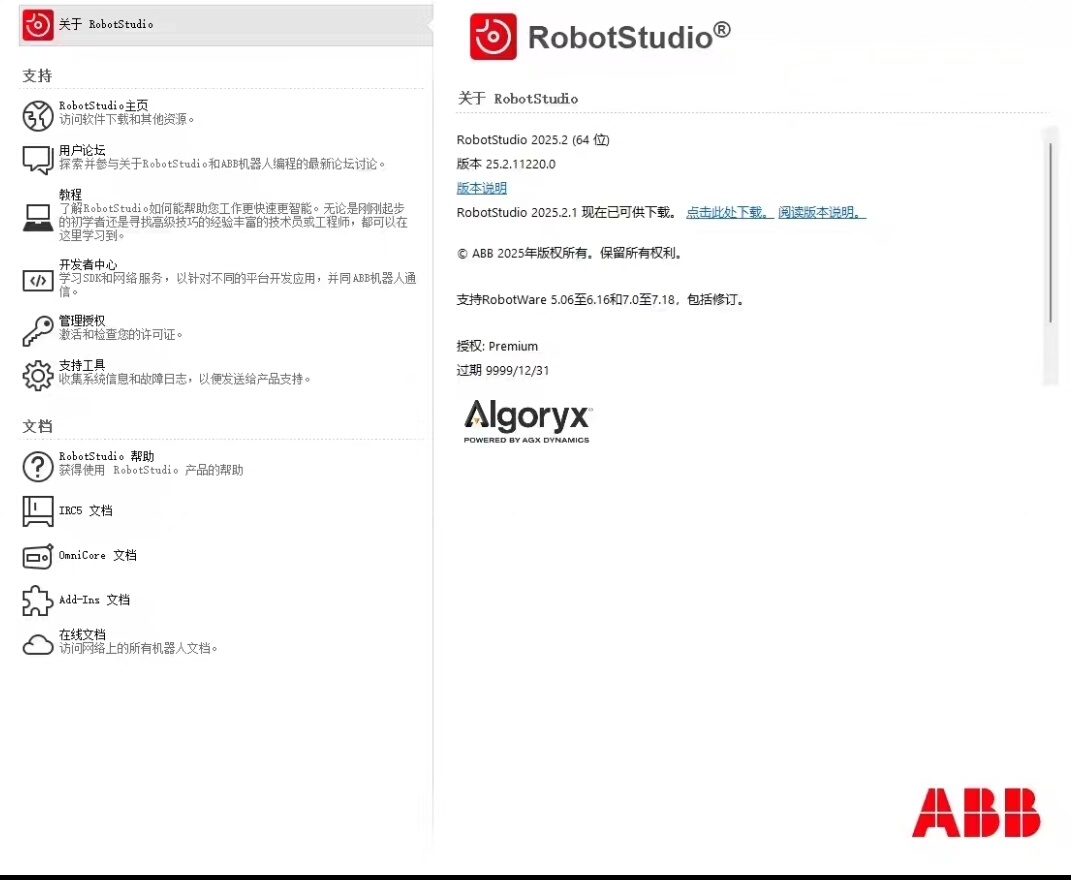
Task: Click the 用户论坛 speech bubble icon
Action: [38, 160]
